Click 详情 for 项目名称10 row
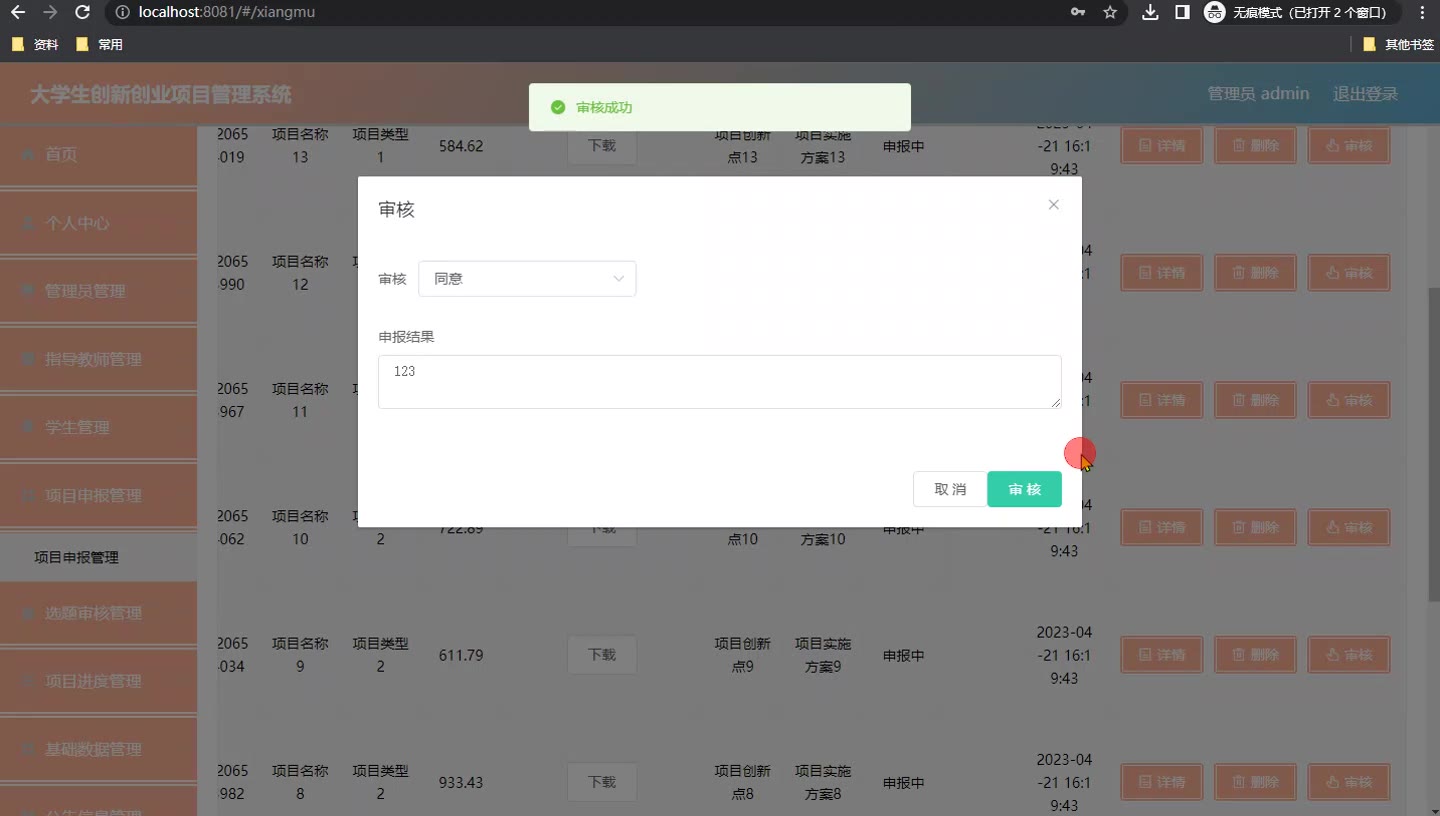 tap(1161, 527)
